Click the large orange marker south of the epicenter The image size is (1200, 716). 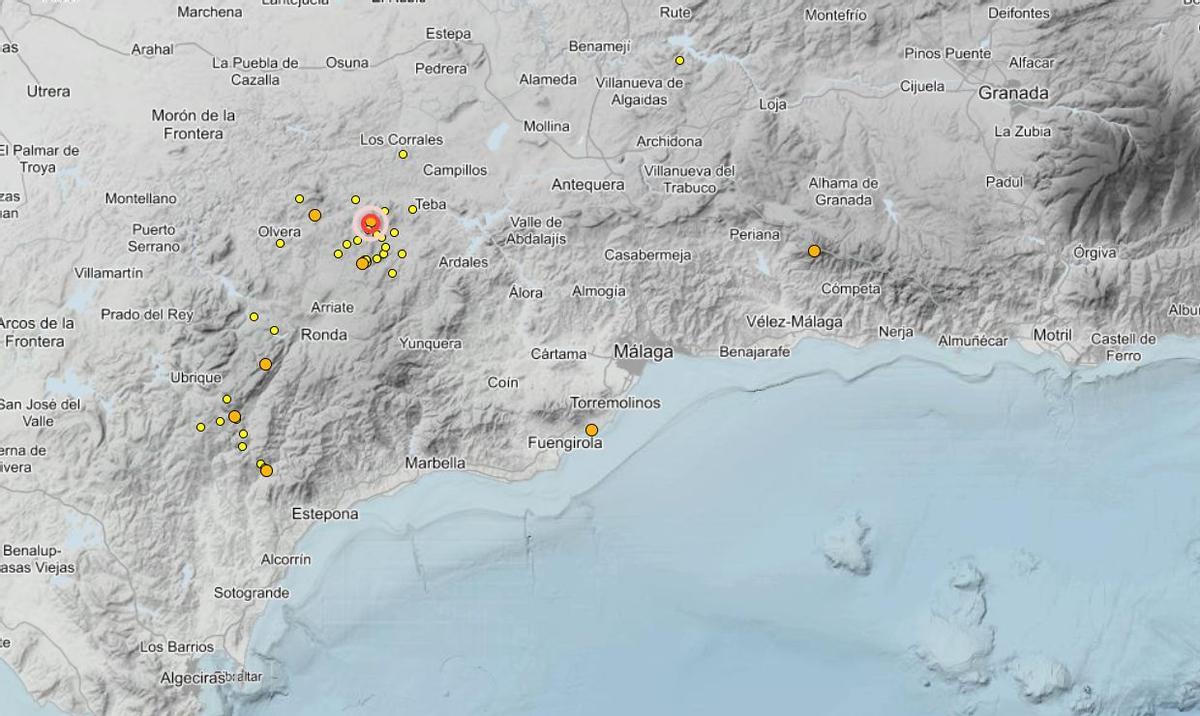[362, 264]
